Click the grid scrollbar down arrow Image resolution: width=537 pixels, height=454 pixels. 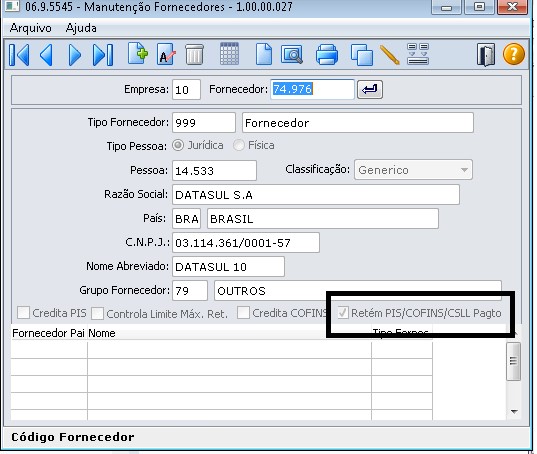514,412
